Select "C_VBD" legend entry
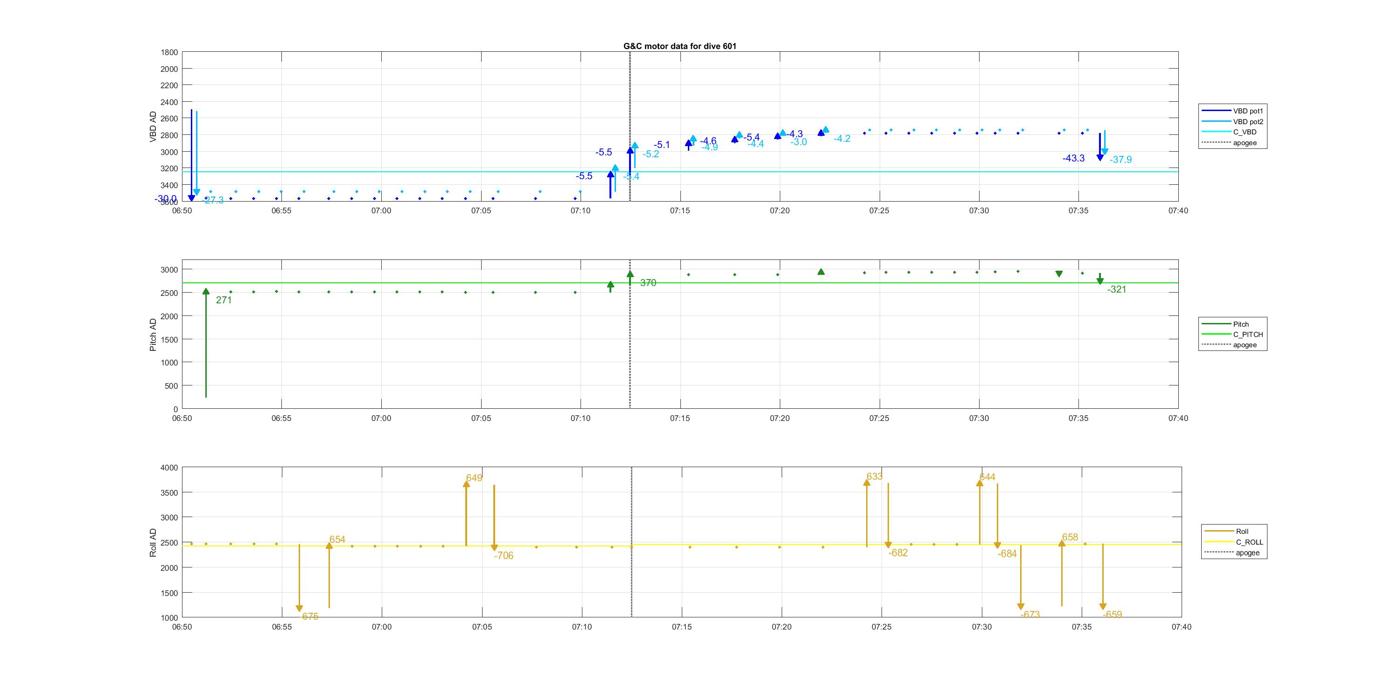This screenshot has width=1400, height=693. 1232,132
